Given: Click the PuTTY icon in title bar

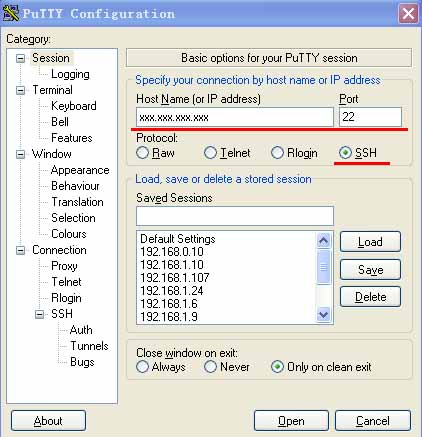Looking at the screenshot, I should (x=11, y=14).
